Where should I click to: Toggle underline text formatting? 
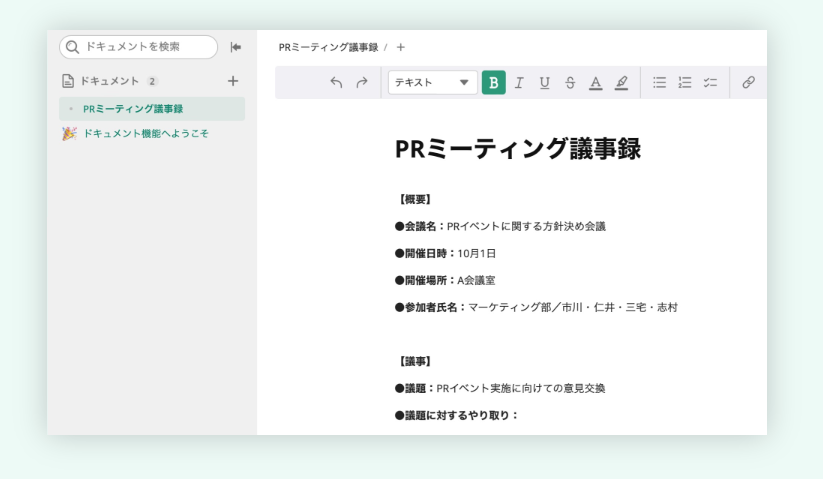544,83
